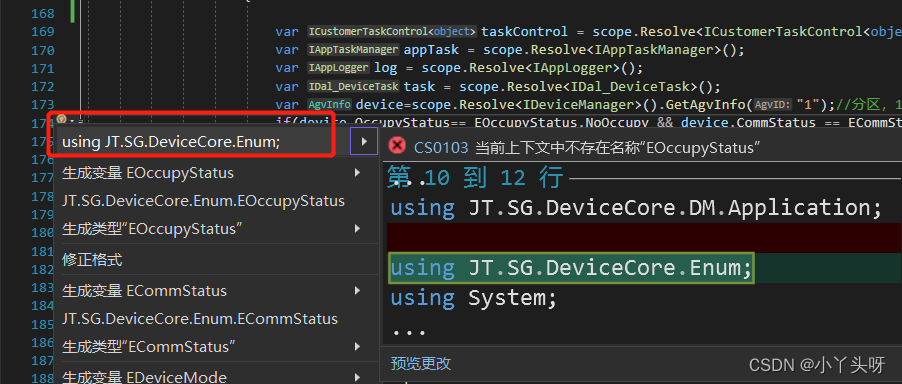Viewport: 902px width, 384px height.
Task: Click the red CS0103 error icon
Action: coord(396,146)
